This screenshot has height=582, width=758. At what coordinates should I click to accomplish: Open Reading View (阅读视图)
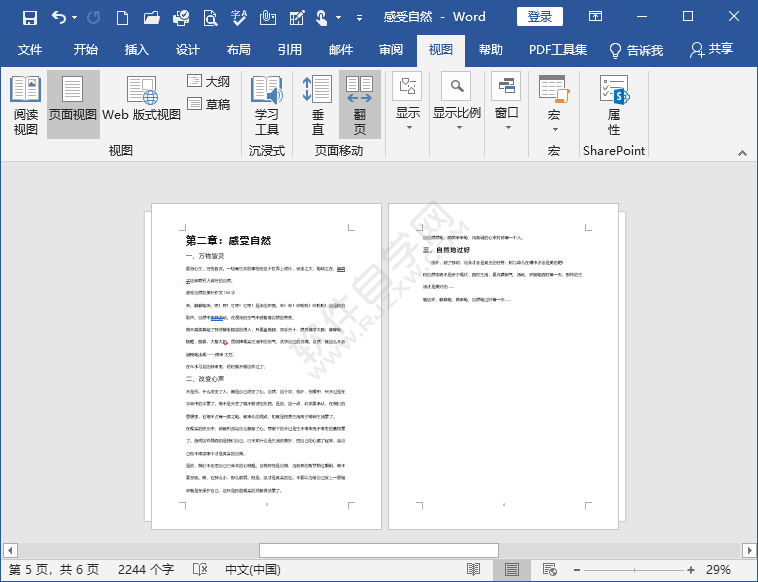25,105
